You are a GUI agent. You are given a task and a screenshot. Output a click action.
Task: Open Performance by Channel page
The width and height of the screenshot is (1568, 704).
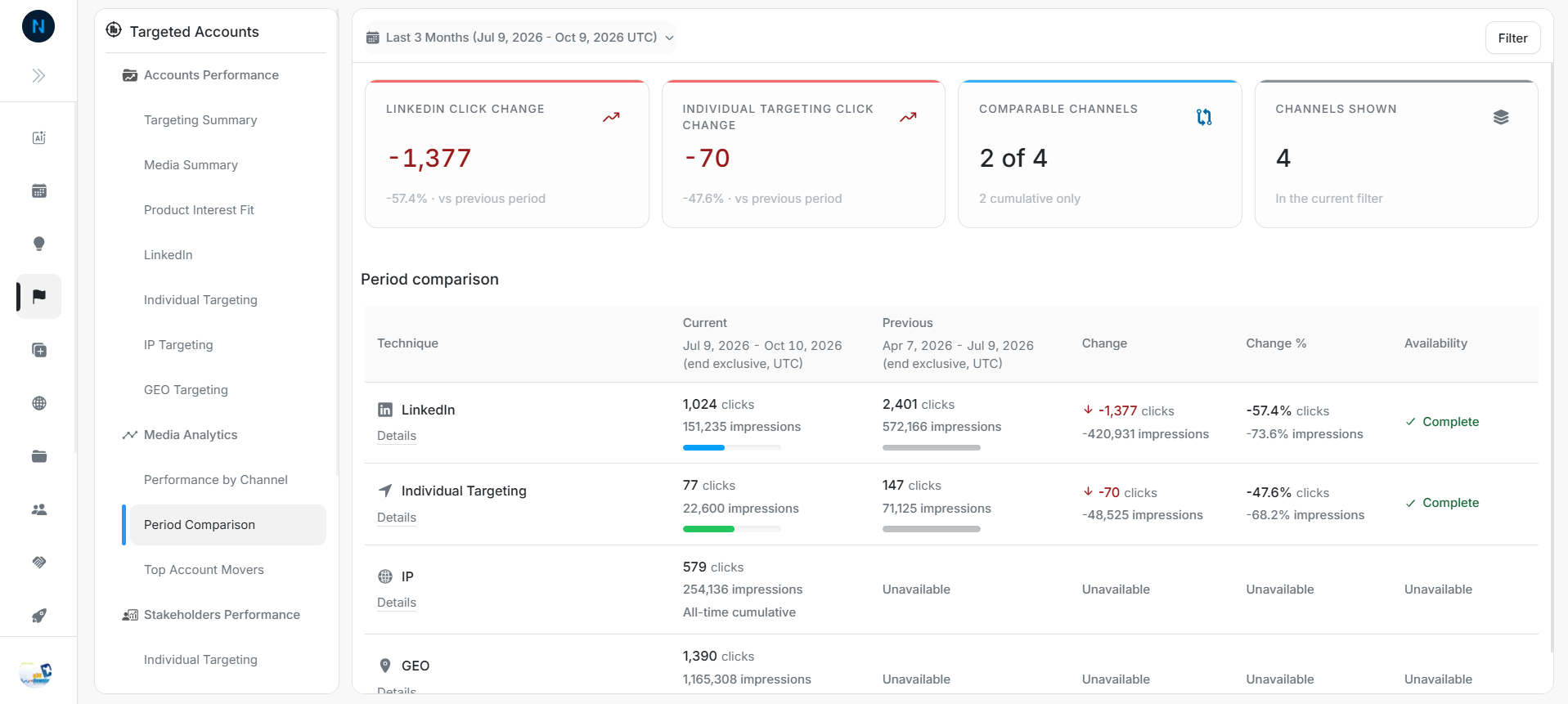[x=216, y=480]
